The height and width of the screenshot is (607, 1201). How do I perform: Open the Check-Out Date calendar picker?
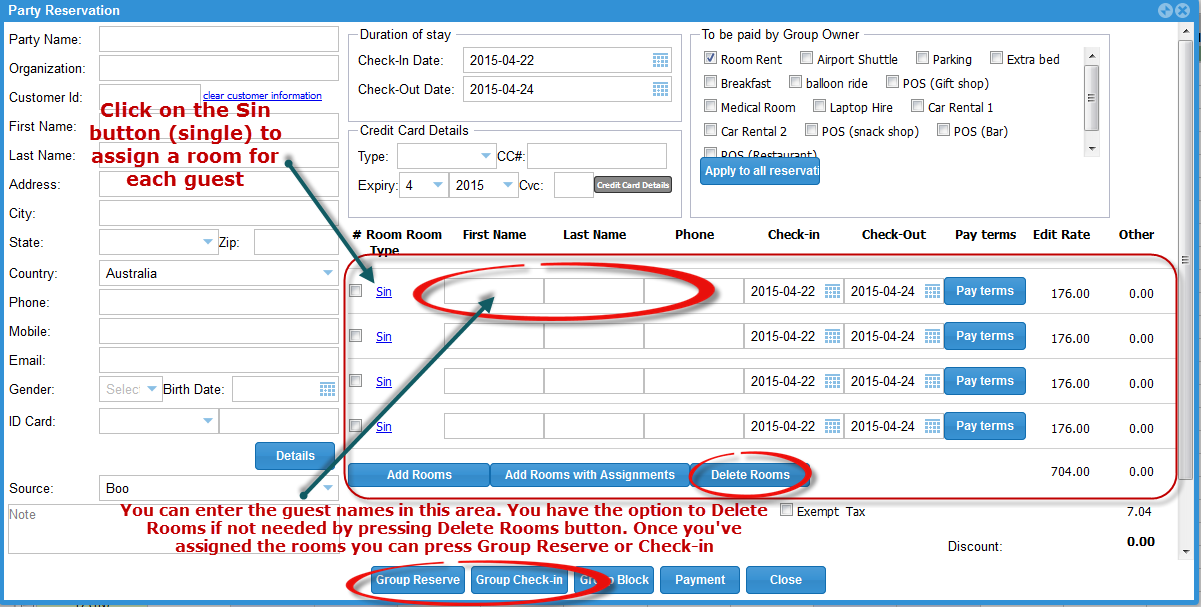(x=660, y=89)
